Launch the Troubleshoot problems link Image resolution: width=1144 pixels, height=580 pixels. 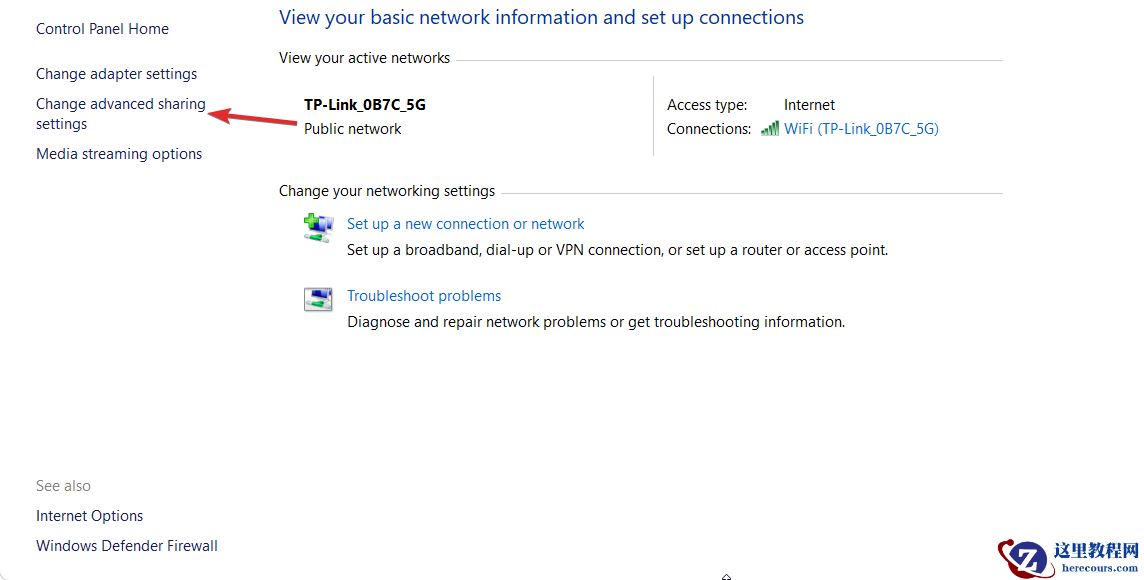pos(424,296)
